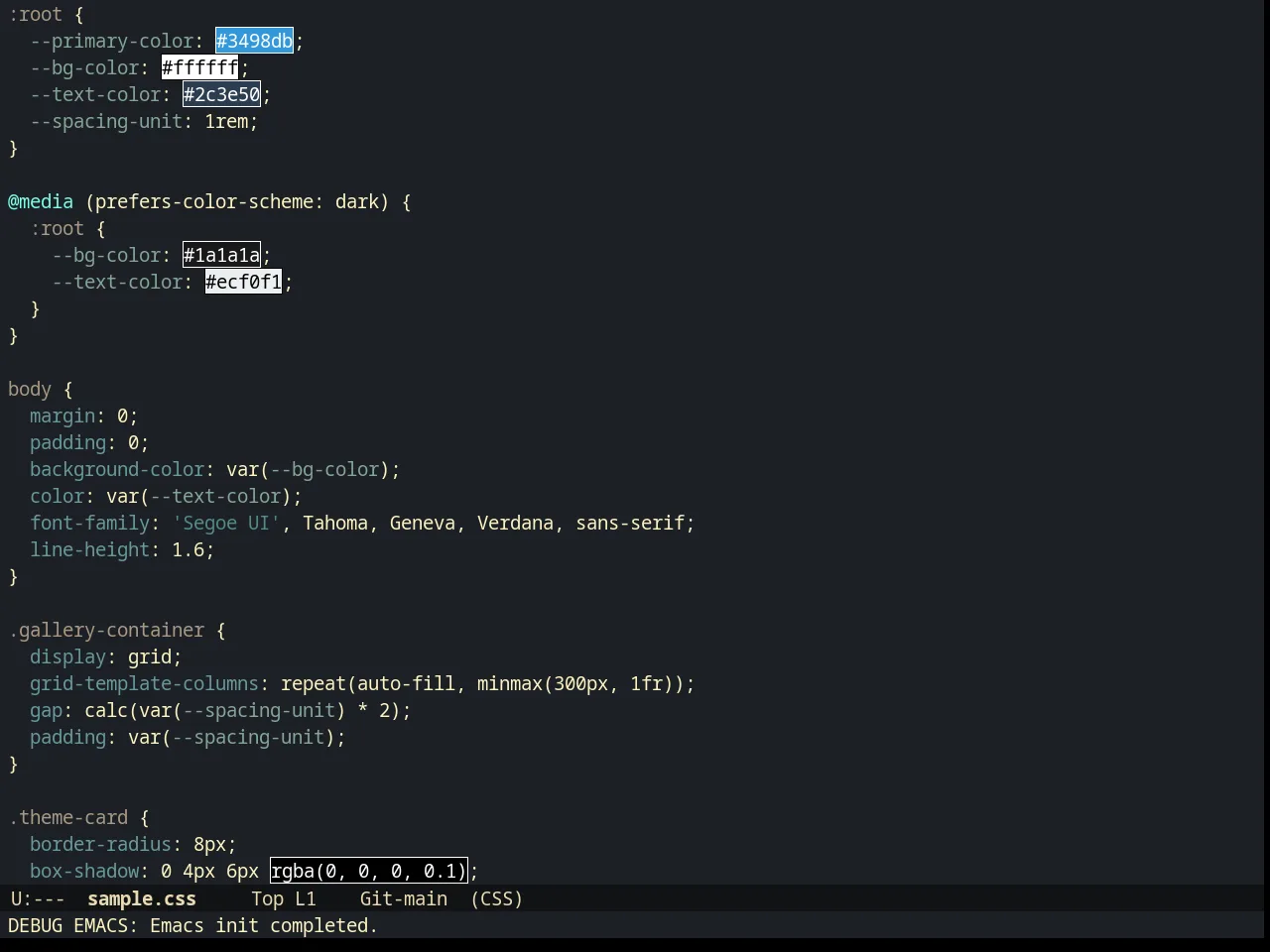
Task: Click the Git-main indicator in mode line
Action: 404,898
